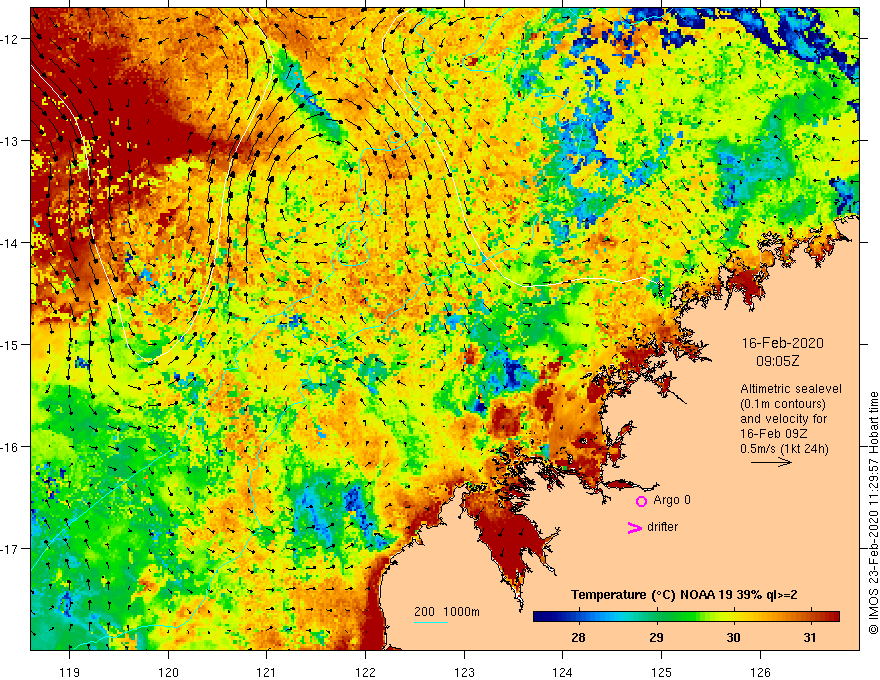Viewport: 880px width, 680px height.
Task: Click '(0.1m contours)' legend line
Action: click(x=783, y=404)
